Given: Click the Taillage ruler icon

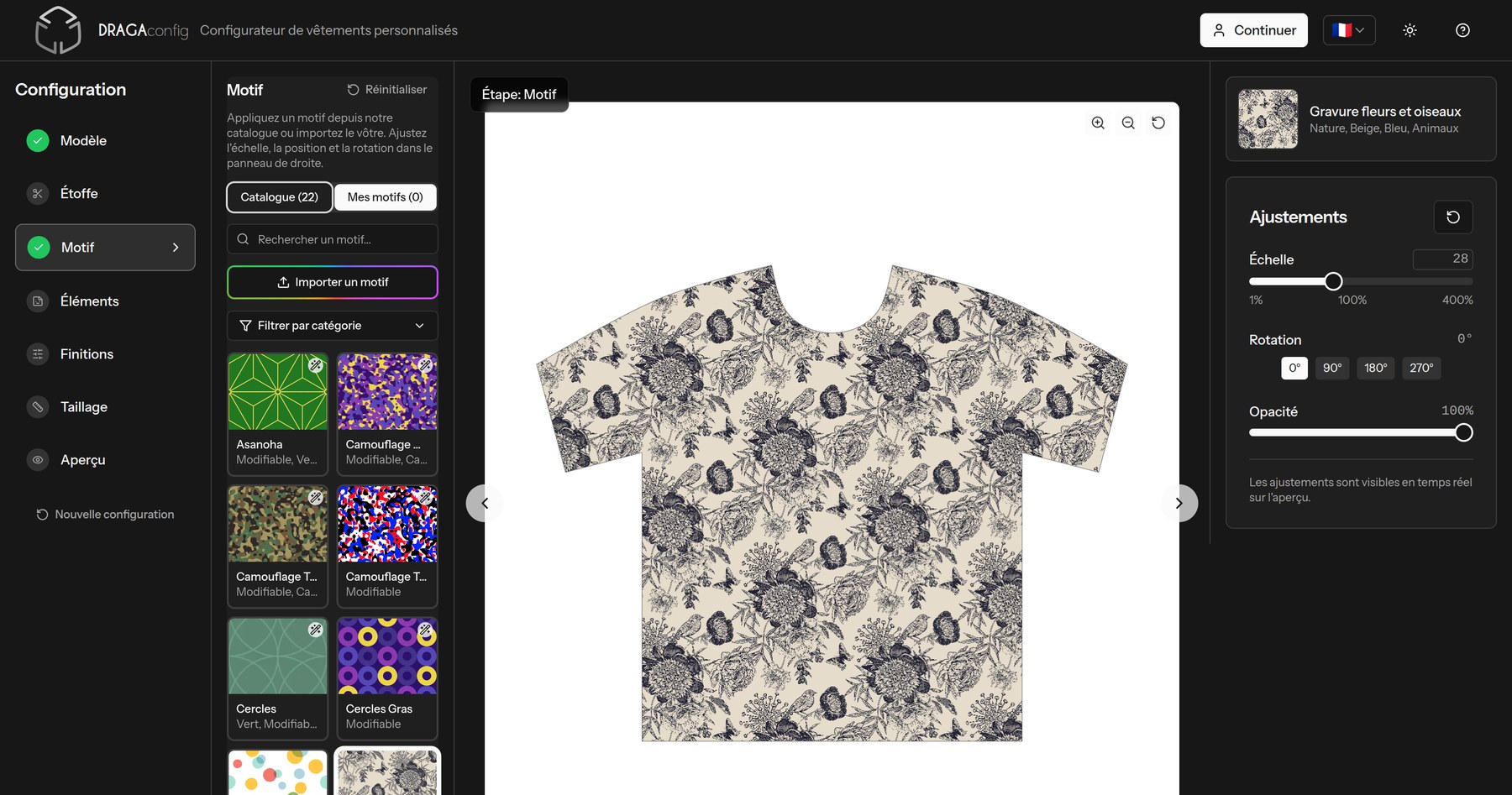Looking at the screenshot, I should point(38,407).
